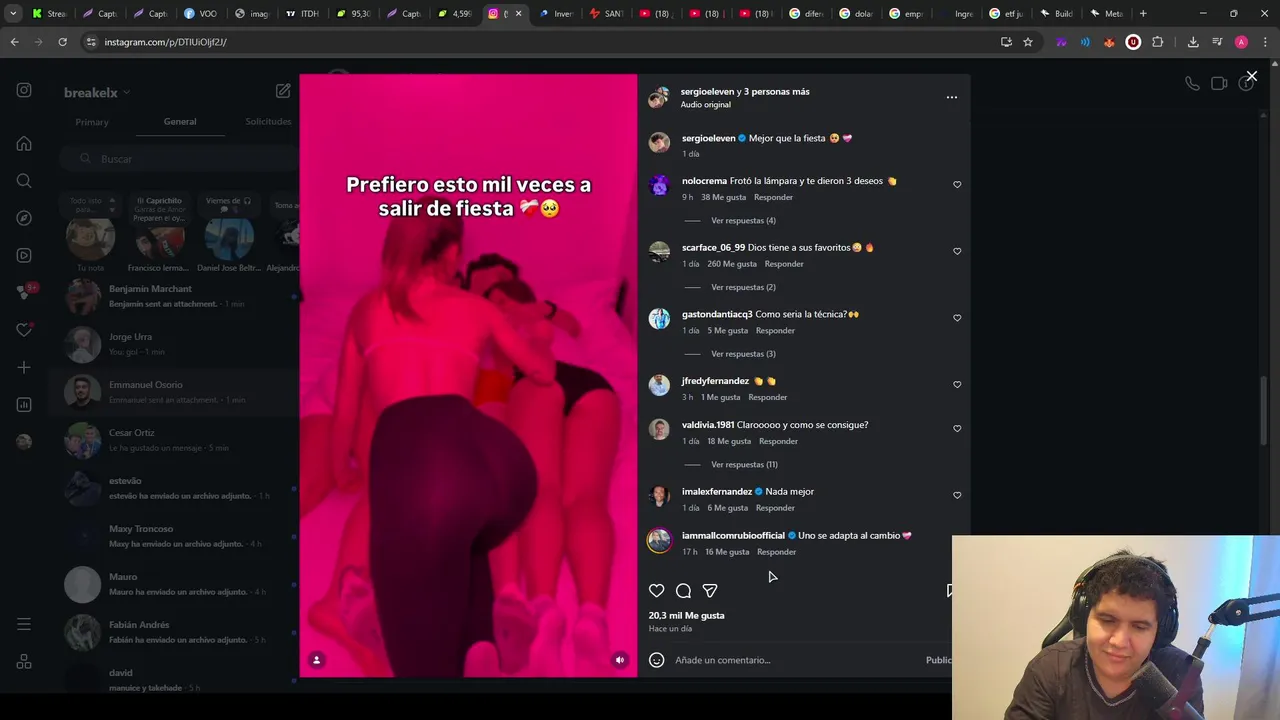This screenshot has width=1280, height=720.
Task: Create new post with plus icon
Action: [24, 367]
